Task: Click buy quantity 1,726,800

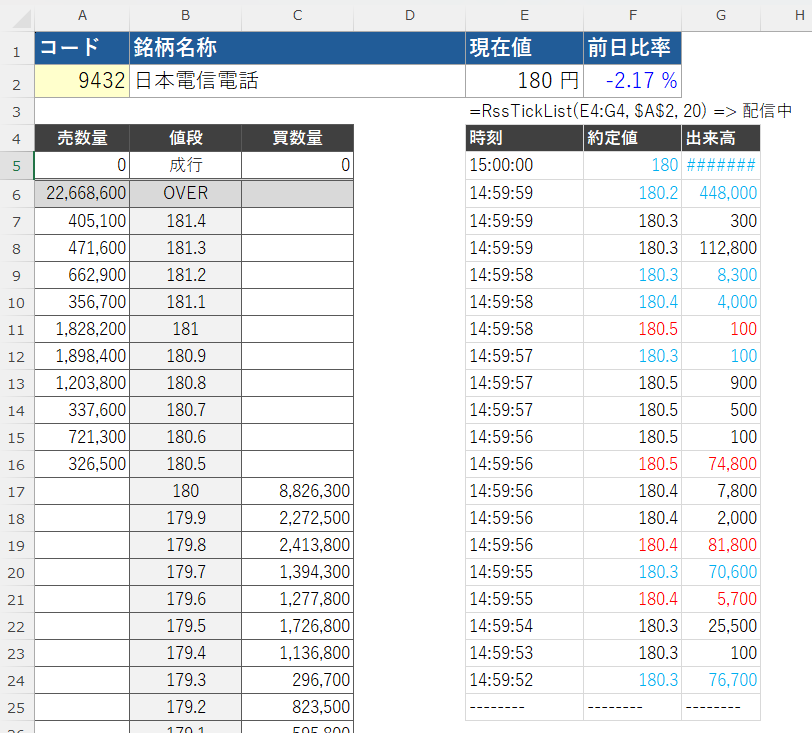Action: tap(297, 626)
